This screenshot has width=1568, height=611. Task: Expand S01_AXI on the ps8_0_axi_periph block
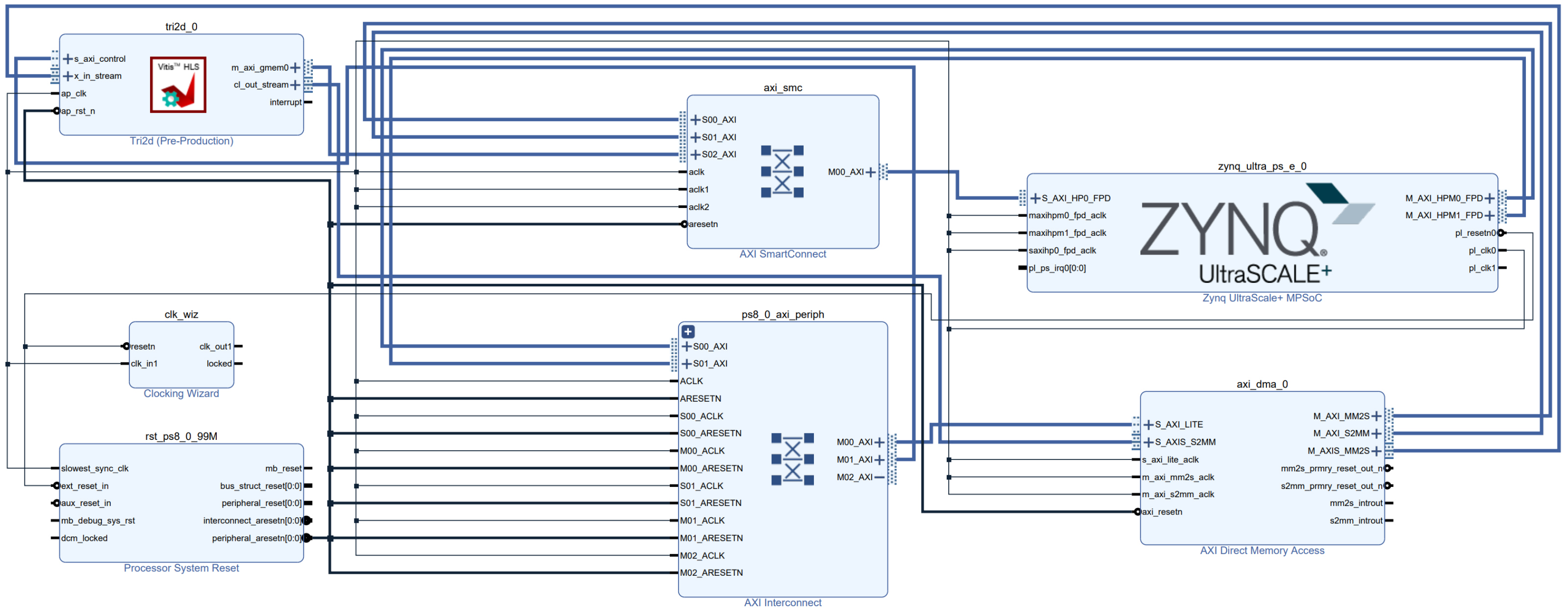point(686,364)
